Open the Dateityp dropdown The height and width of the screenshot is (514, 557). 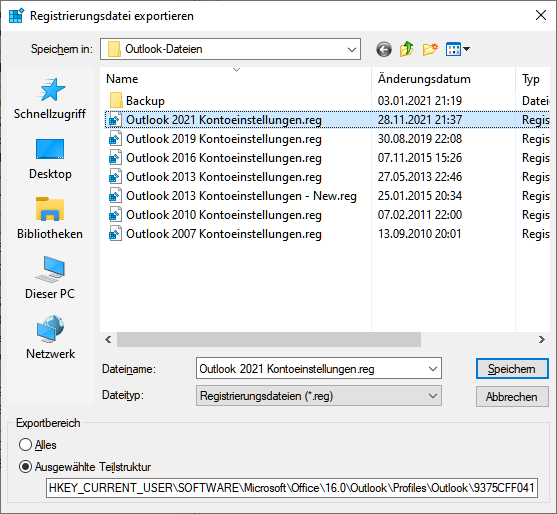pyautogui.click(x=319, y=396)
